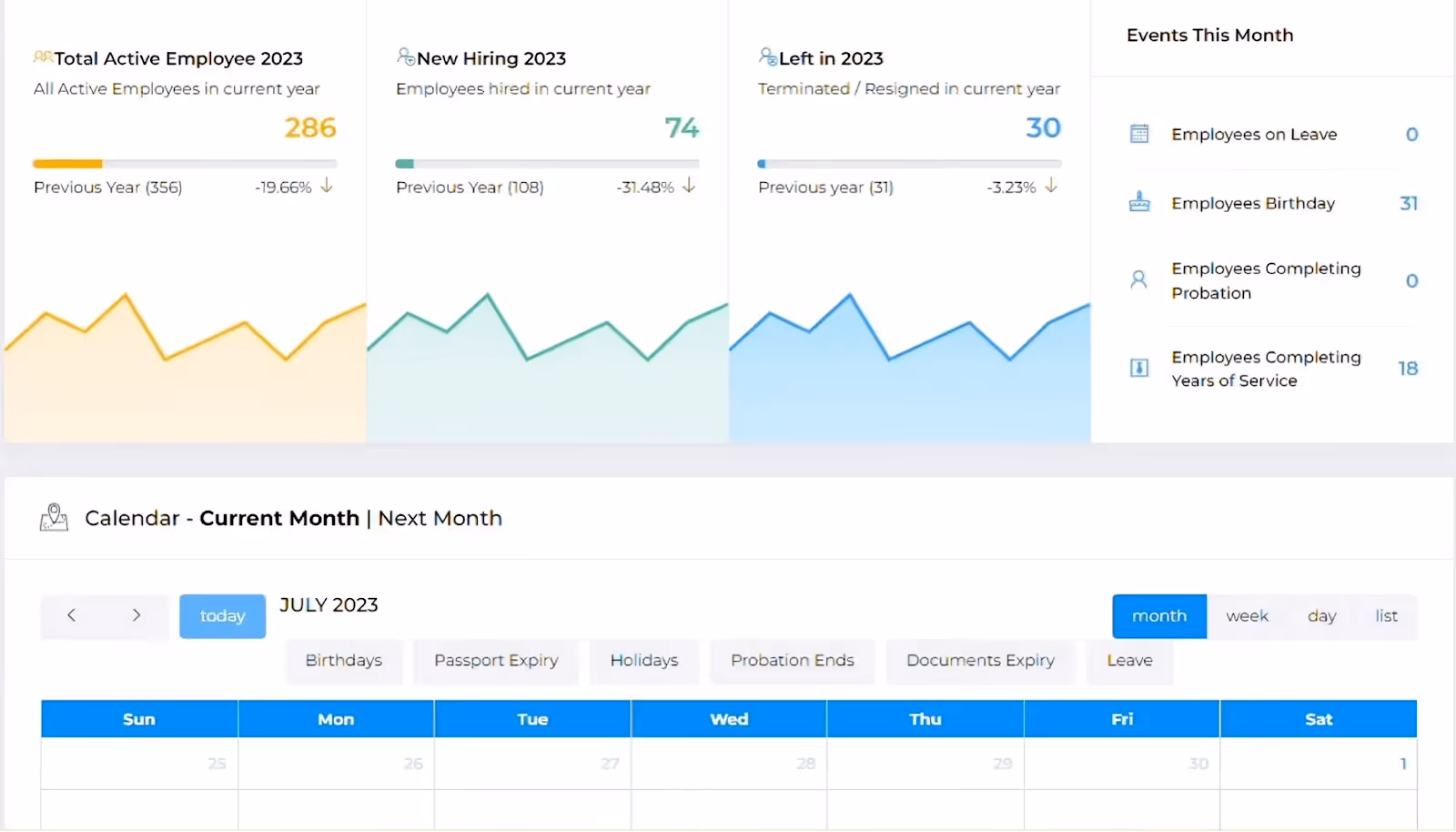Select Saturday July 1 calendar cell

[x=1318, y=764]
